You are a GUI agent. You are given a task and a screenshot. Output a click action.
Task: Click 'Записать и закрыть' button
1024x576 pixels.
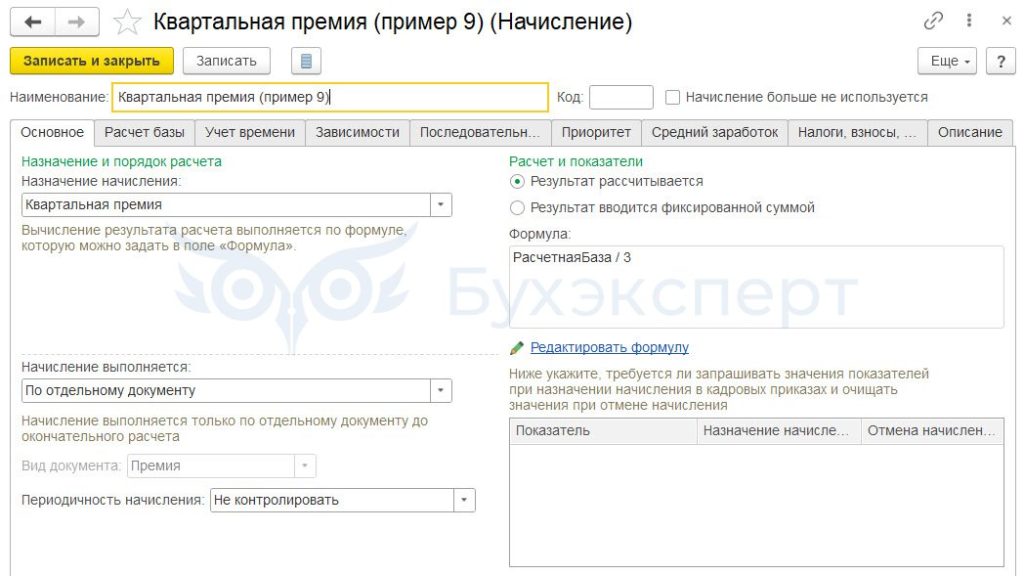point(92,61)
